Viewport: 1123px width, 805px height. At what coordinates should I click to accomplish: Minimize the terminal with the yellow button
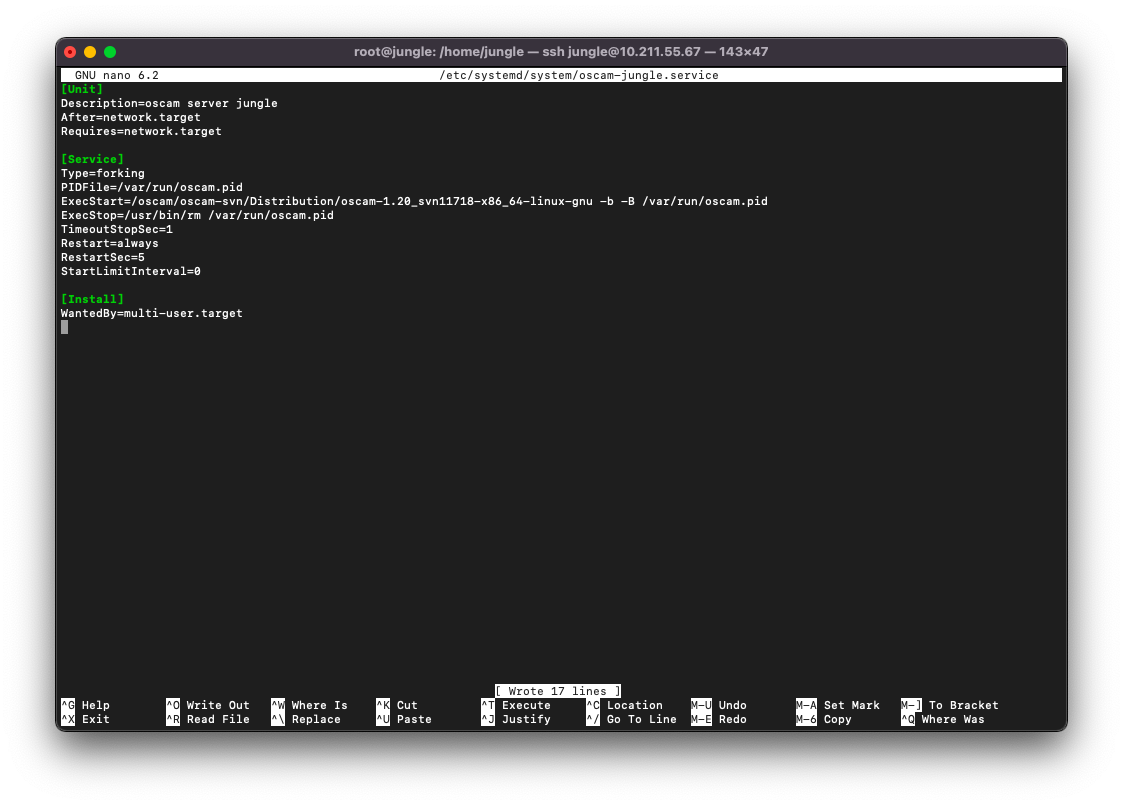pyautogui.click(x=90, y=52)
